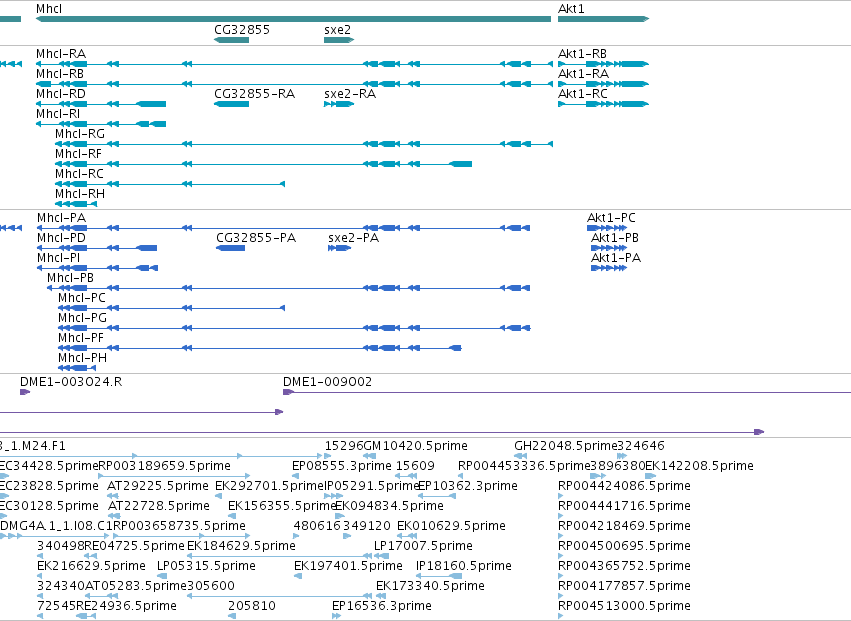Click the Akt1-RB transcript label

(x=582, y=53)
